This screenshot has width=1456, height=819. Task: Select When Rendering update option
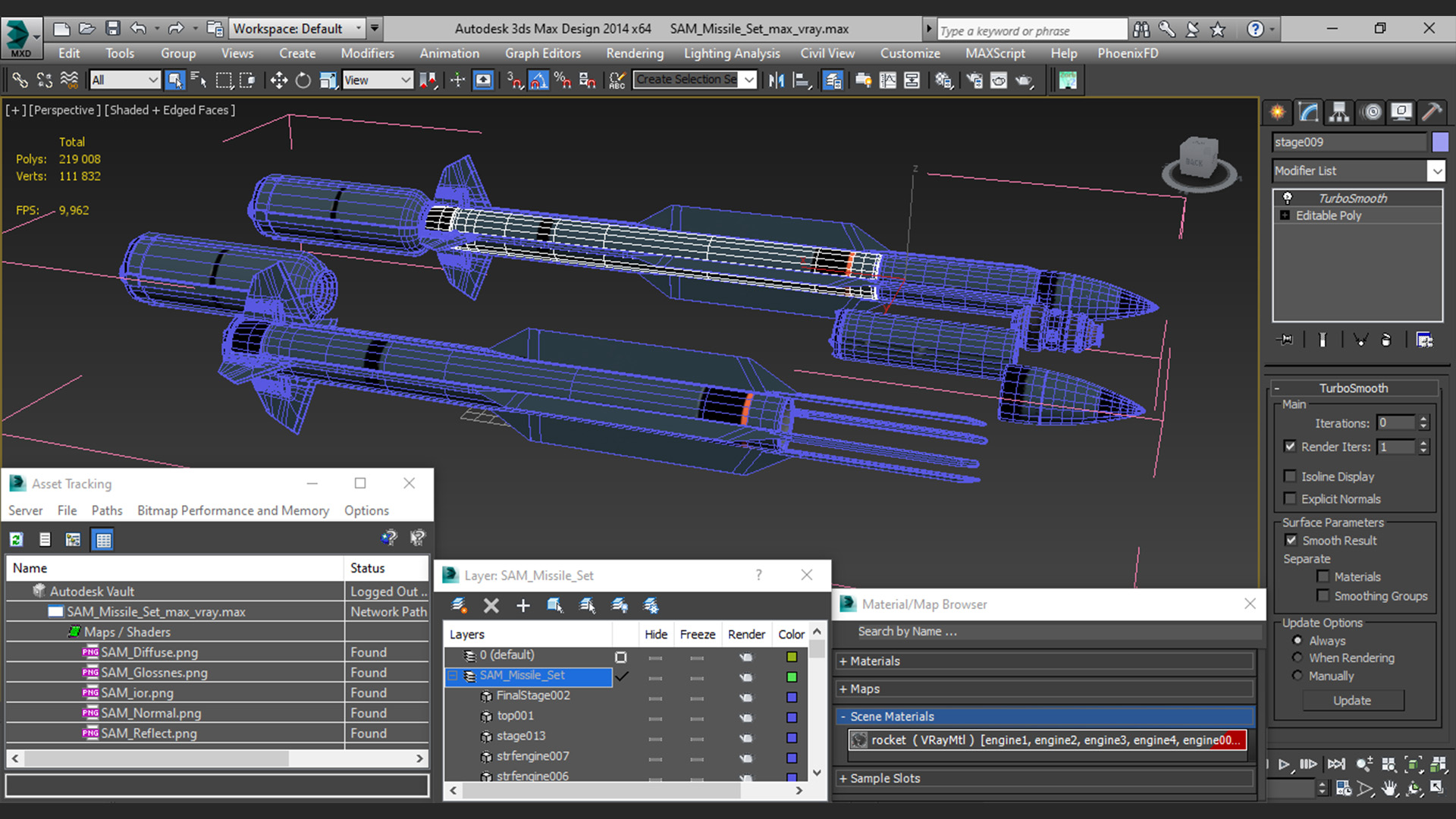1298,658
